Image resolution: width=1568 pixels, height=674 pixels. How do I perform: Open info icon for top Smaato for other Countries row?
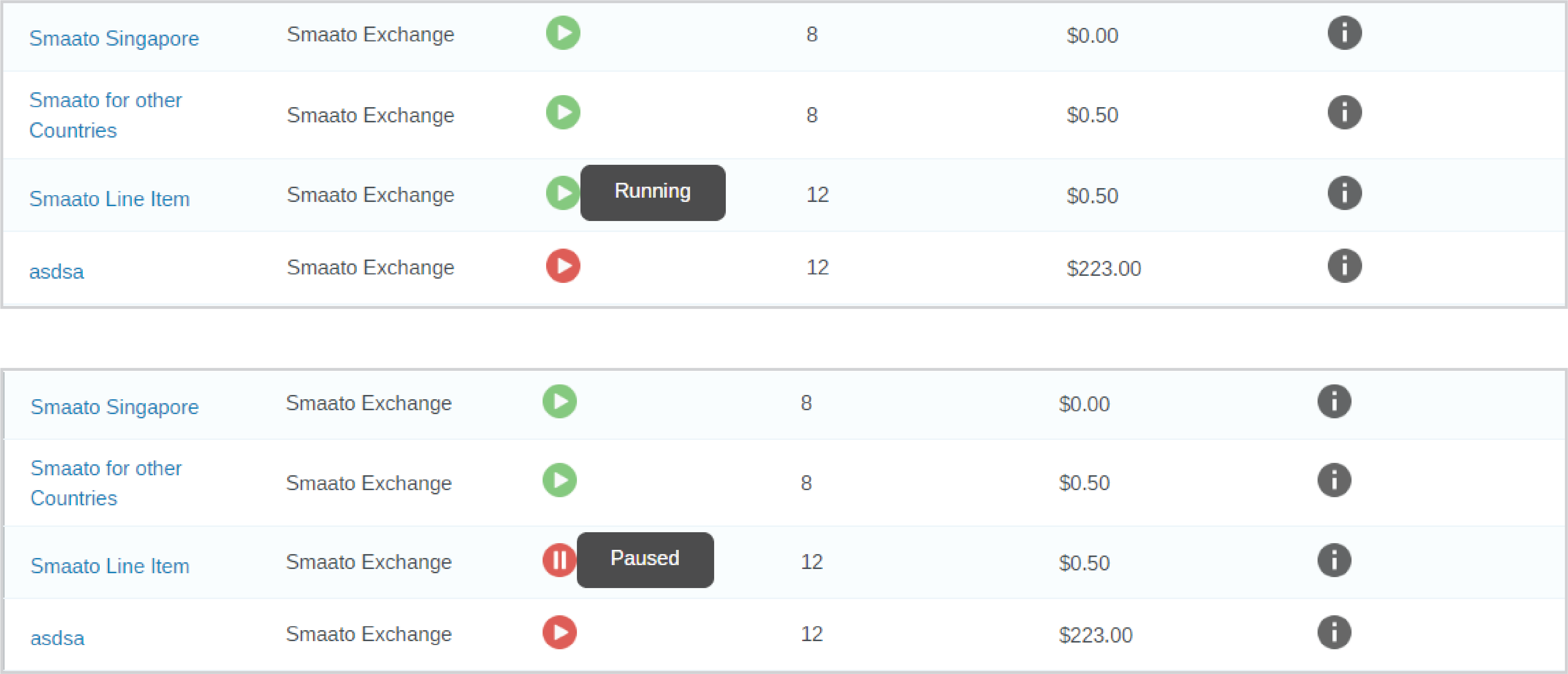tap(1344, 112)
